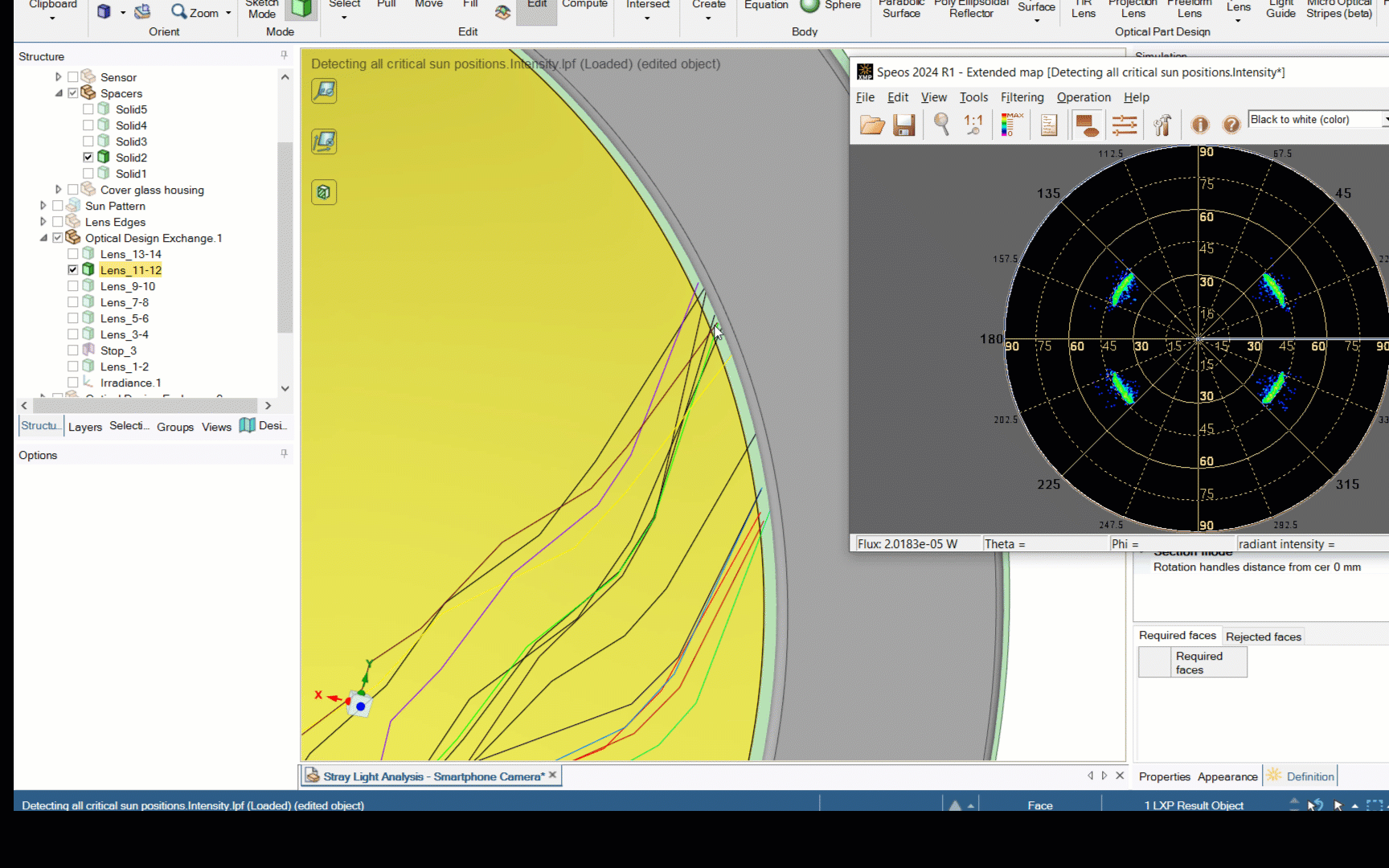Open the File menu in Speos map
Viewport: 1389px width, 868px height.
(866, 97)
